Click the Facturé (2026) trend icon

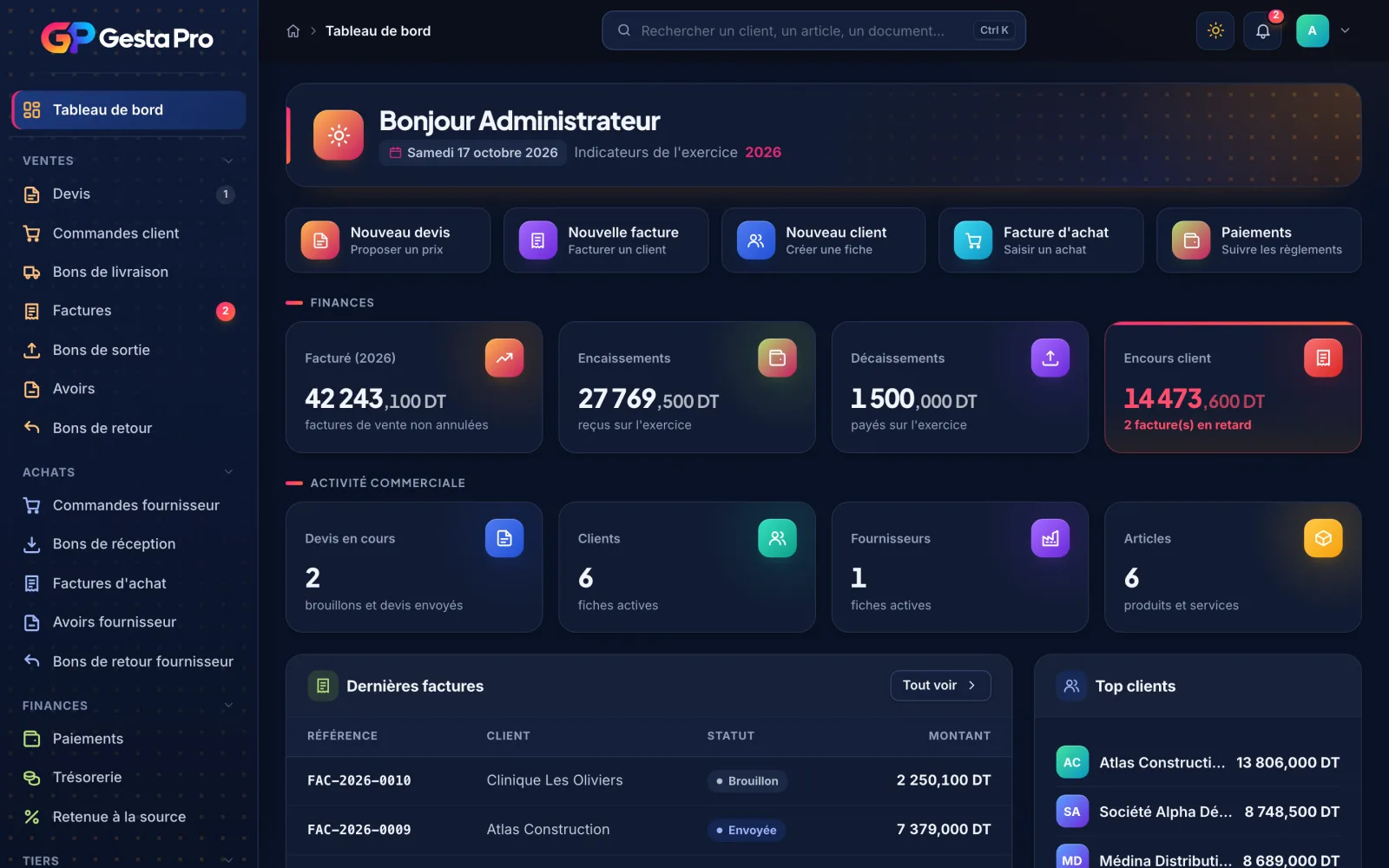[x=504, y=358]
